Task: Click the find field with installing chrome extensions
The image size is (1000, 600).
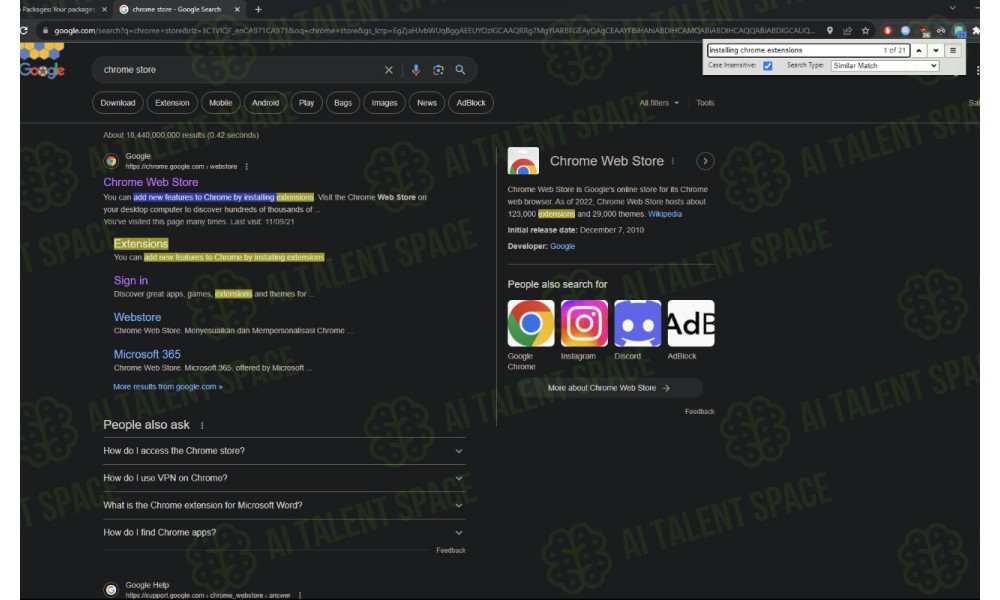Action: pos(807,50)
